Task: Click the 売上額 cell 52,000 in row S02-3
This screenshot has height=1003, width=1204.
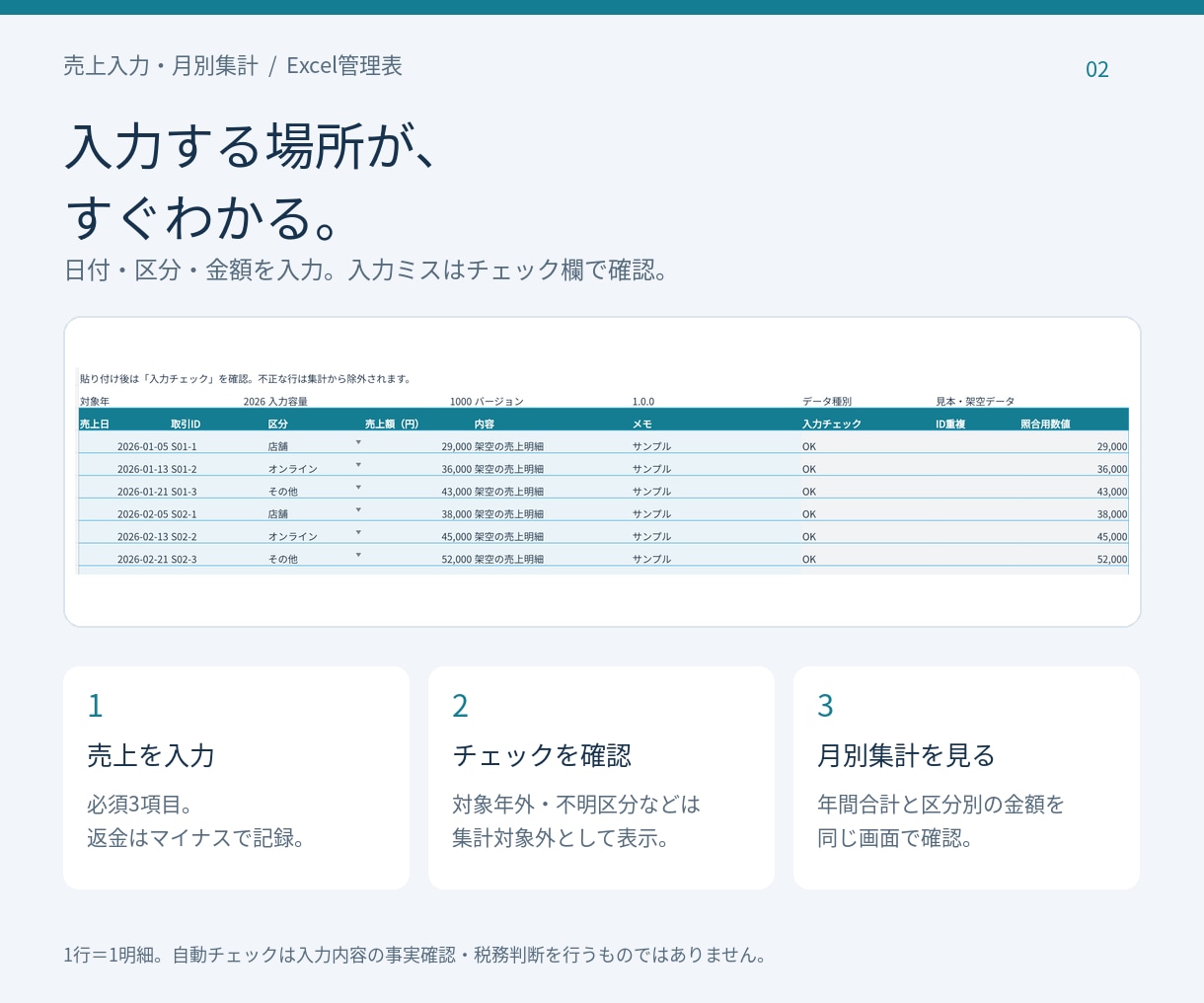Action: point(457,560)
